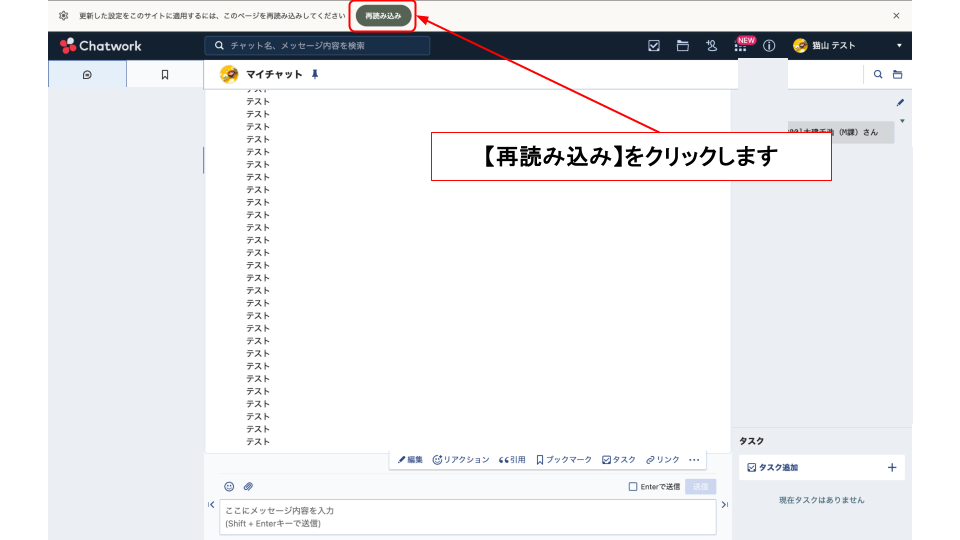
Task: Click the add contact person icon
Action: pos(711,46)
